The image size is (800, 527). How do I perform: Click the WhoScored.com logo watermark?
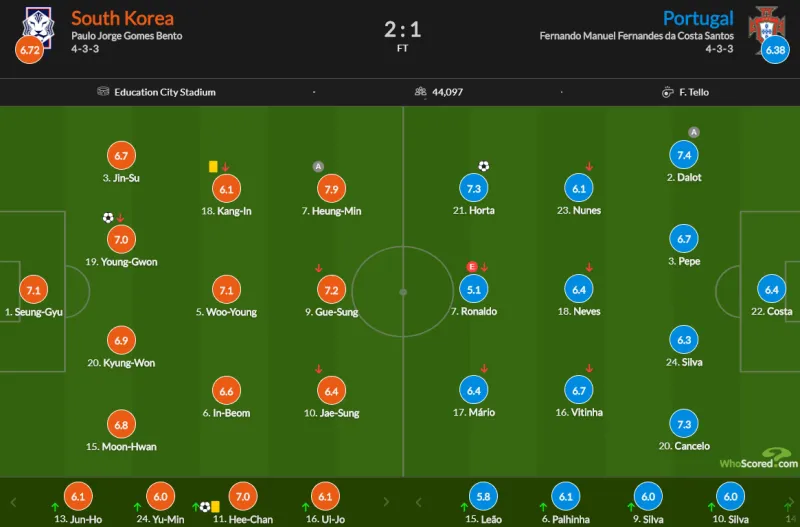tap(758, 460)
